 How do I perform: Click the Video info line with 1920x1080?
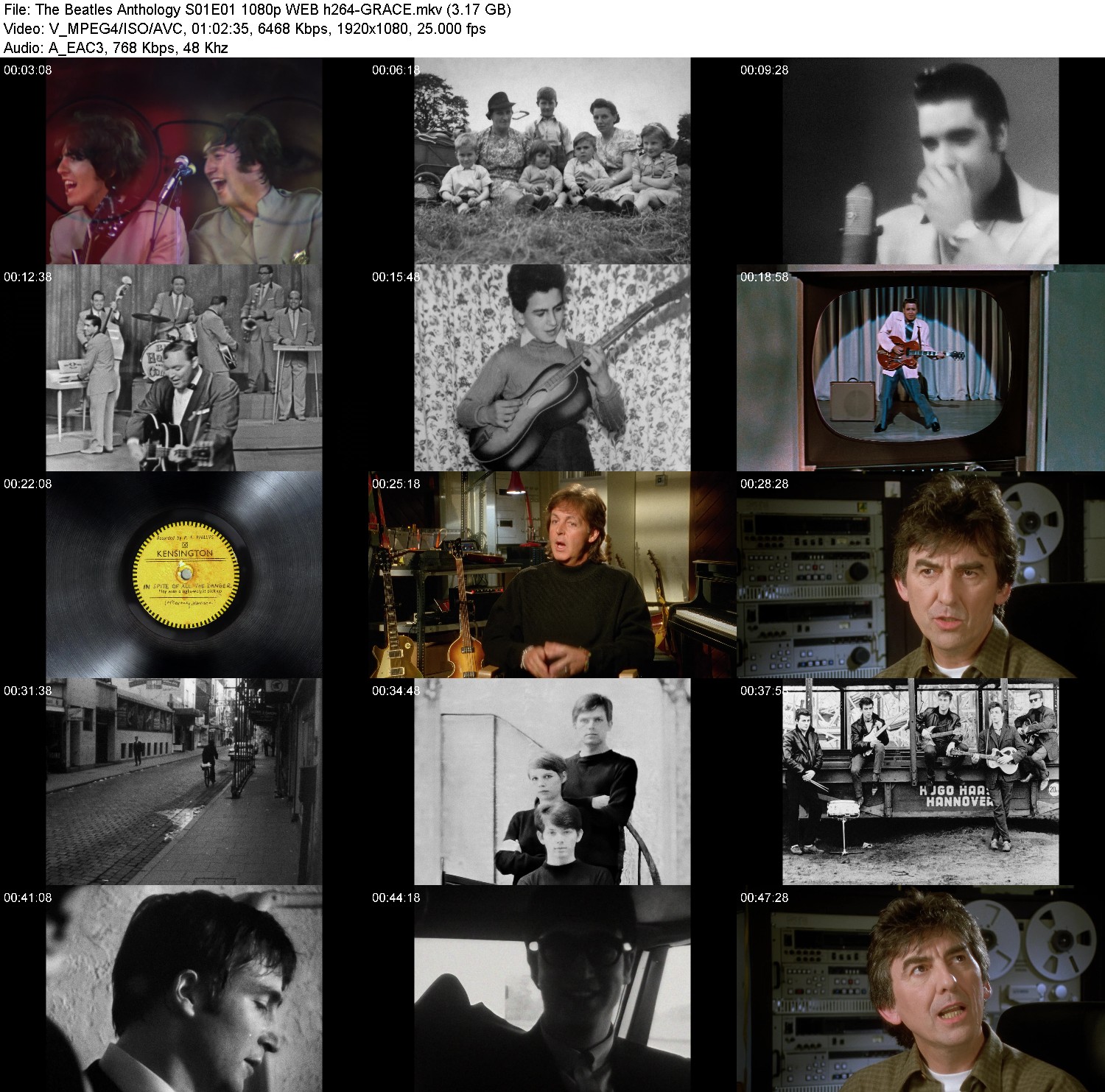point(245,29)
